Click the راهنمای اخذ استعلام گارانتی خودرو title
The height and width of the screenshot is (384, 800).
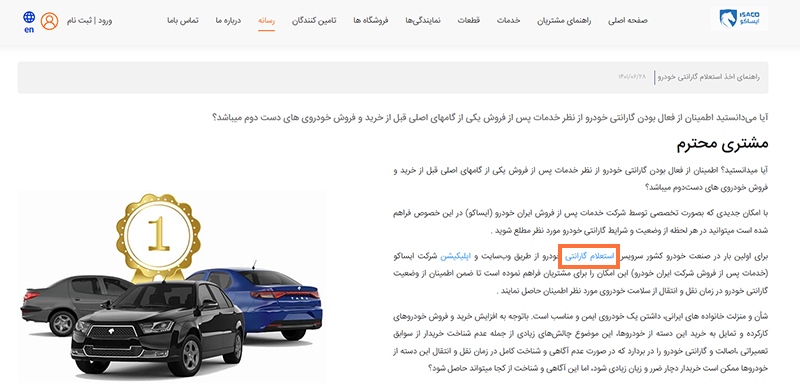tap(709, 77)
